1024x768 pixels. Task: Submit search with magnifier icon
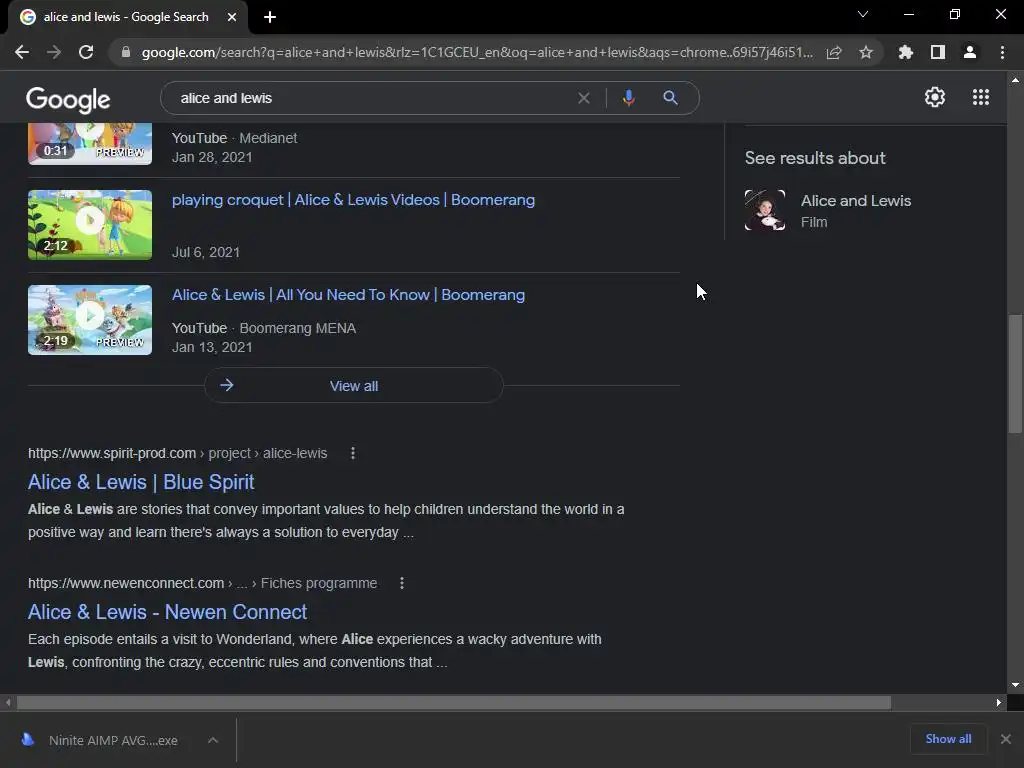coord(670,98)
